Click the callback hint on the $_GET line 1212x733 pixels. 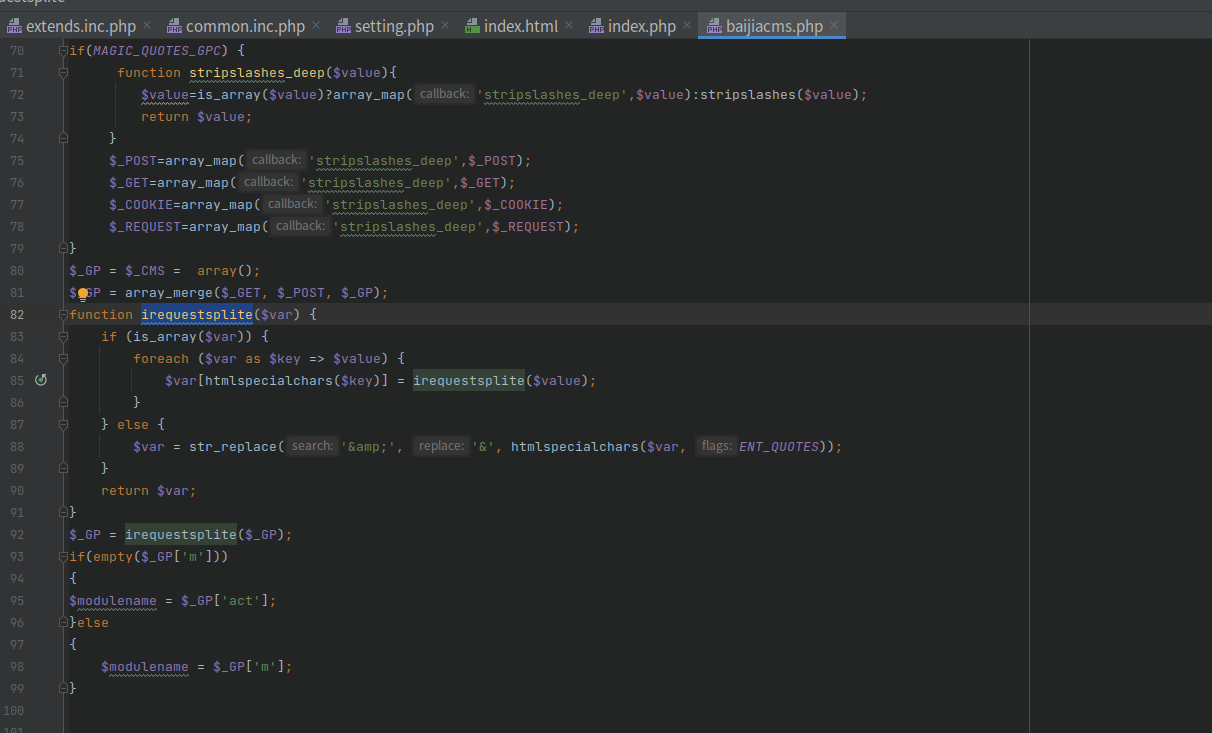click(x=267, y=182)
